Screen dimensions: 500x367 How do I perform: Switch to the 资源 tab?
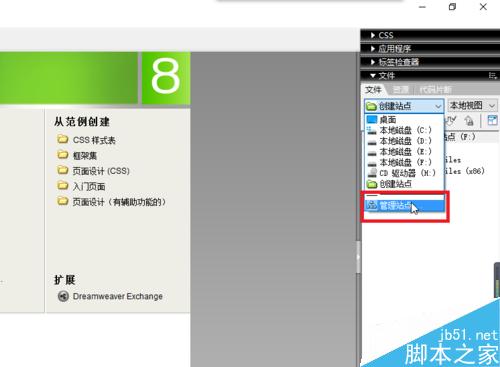400,89
